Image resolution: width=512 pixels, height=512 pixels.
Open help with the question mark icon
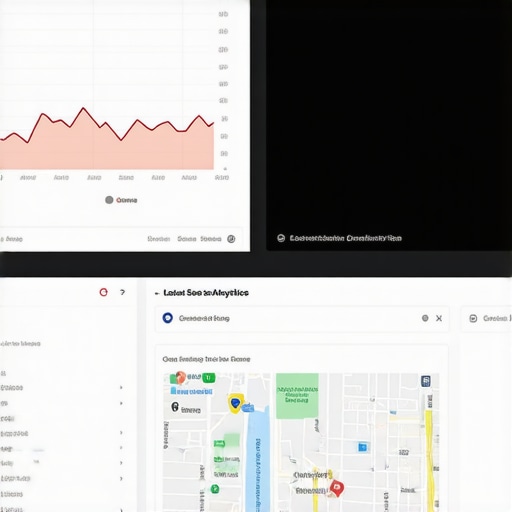point(122,292)
